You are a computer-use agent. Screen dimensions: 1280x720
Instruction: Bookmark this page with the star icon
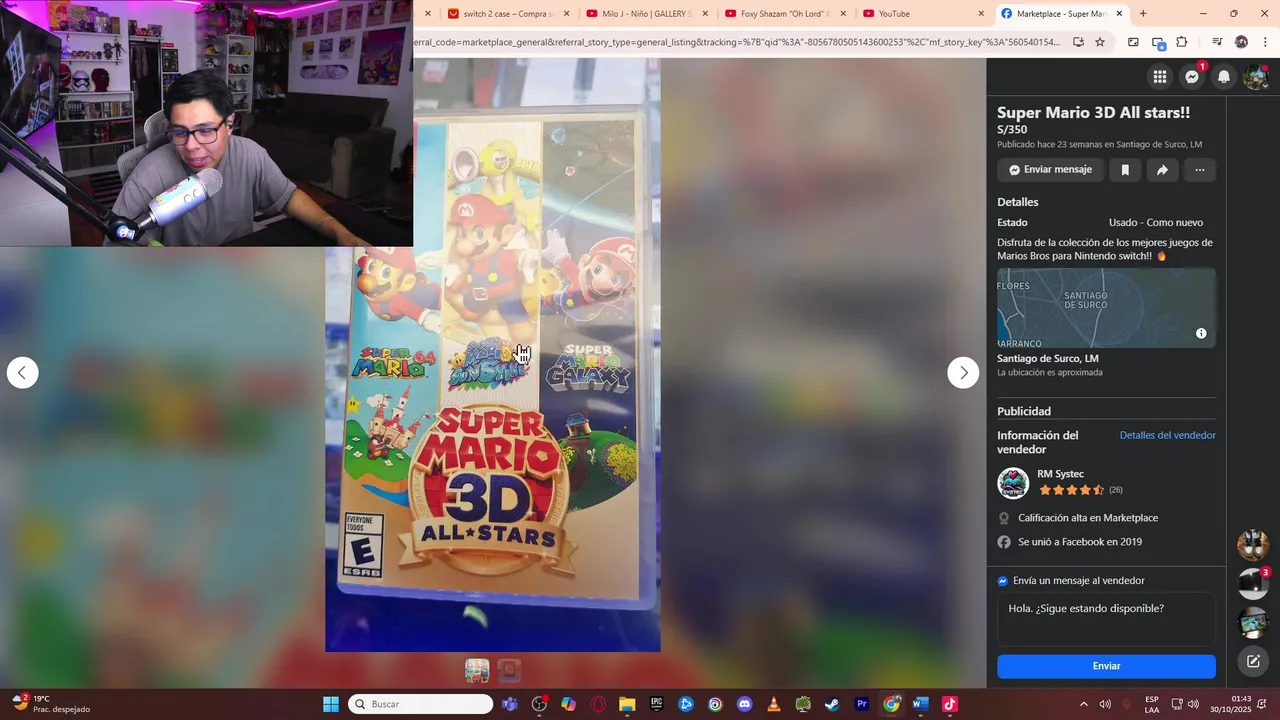[1100, 42]
